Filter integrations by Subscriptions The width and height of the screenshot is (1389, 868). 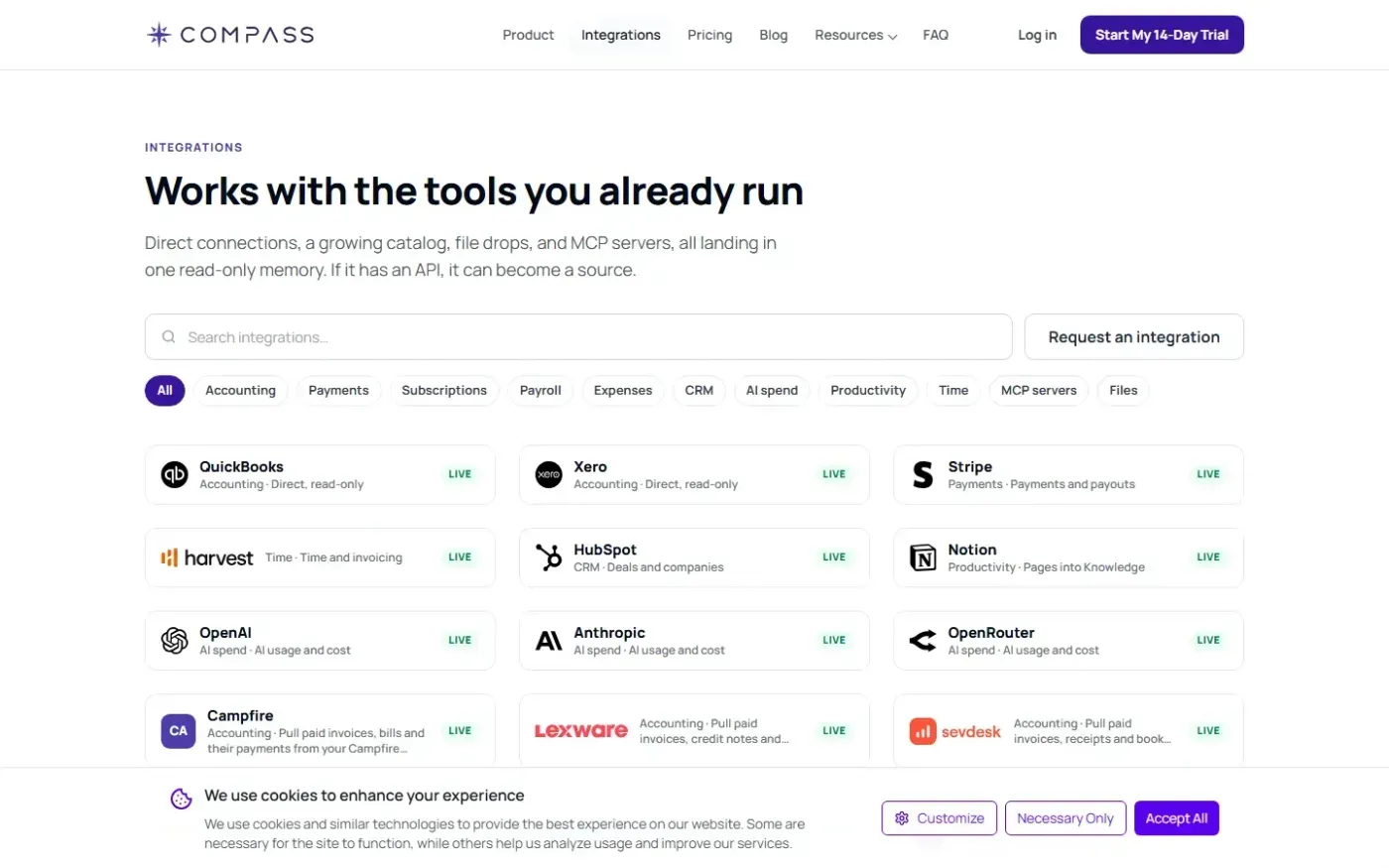[444, 391]
